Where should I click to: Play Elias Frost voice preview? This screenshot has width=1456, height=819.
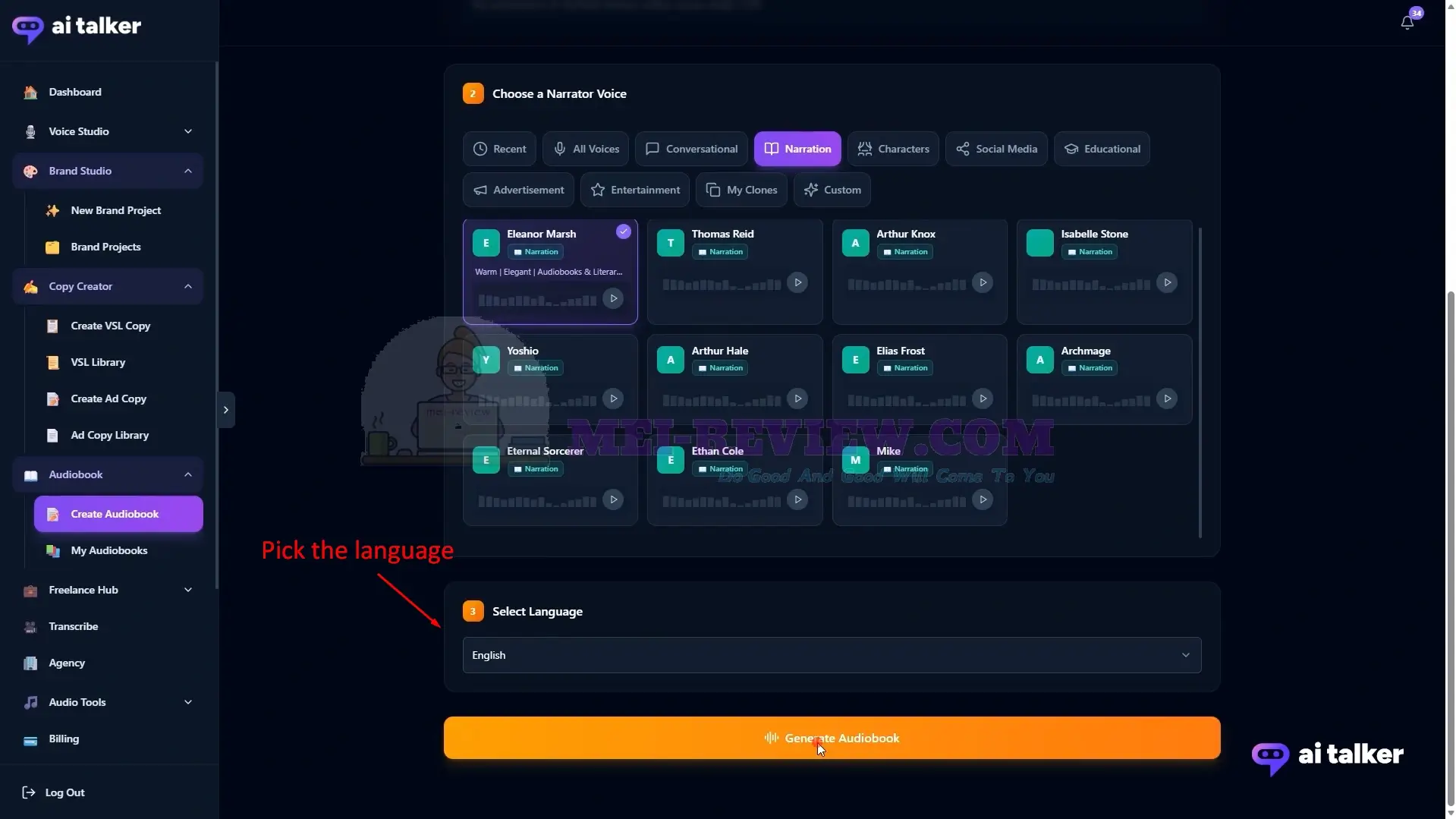(x=983, y=398)
